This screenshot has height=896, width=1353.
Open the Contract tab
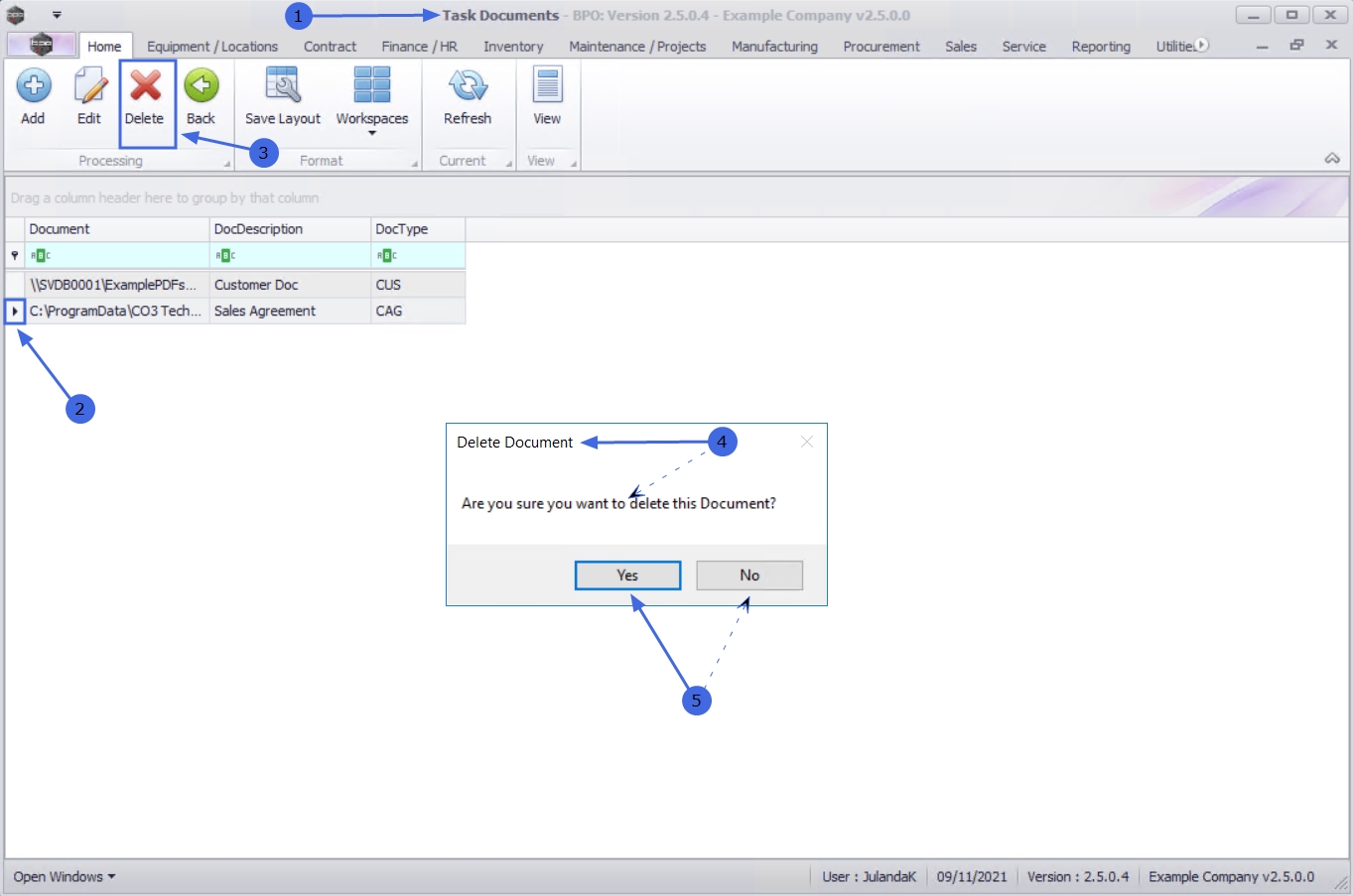pos(330,47)
